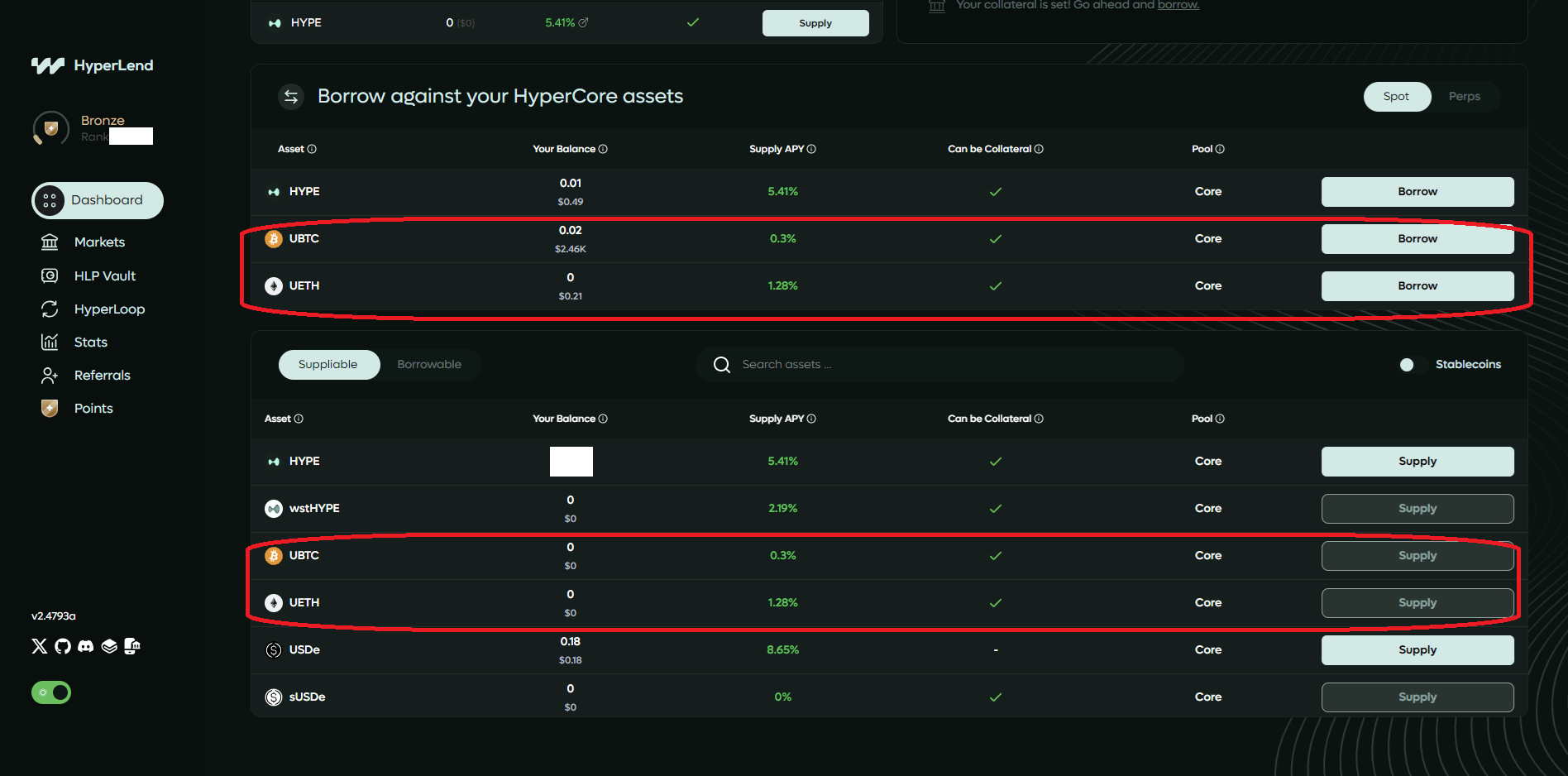Follow the 'borrow' link in collateral message
The width and height of the screenshot is (1568, 776).
click(x=1178, y=5)
